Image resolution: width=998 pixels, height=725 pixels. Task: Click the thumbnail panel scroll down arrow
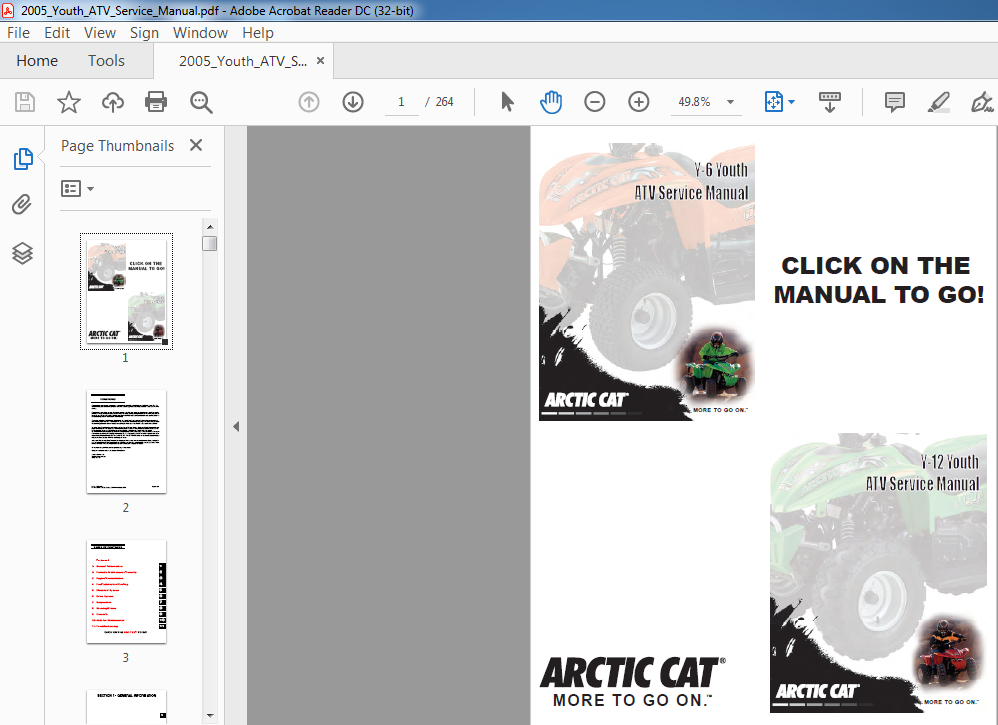[x=209, y=716]
